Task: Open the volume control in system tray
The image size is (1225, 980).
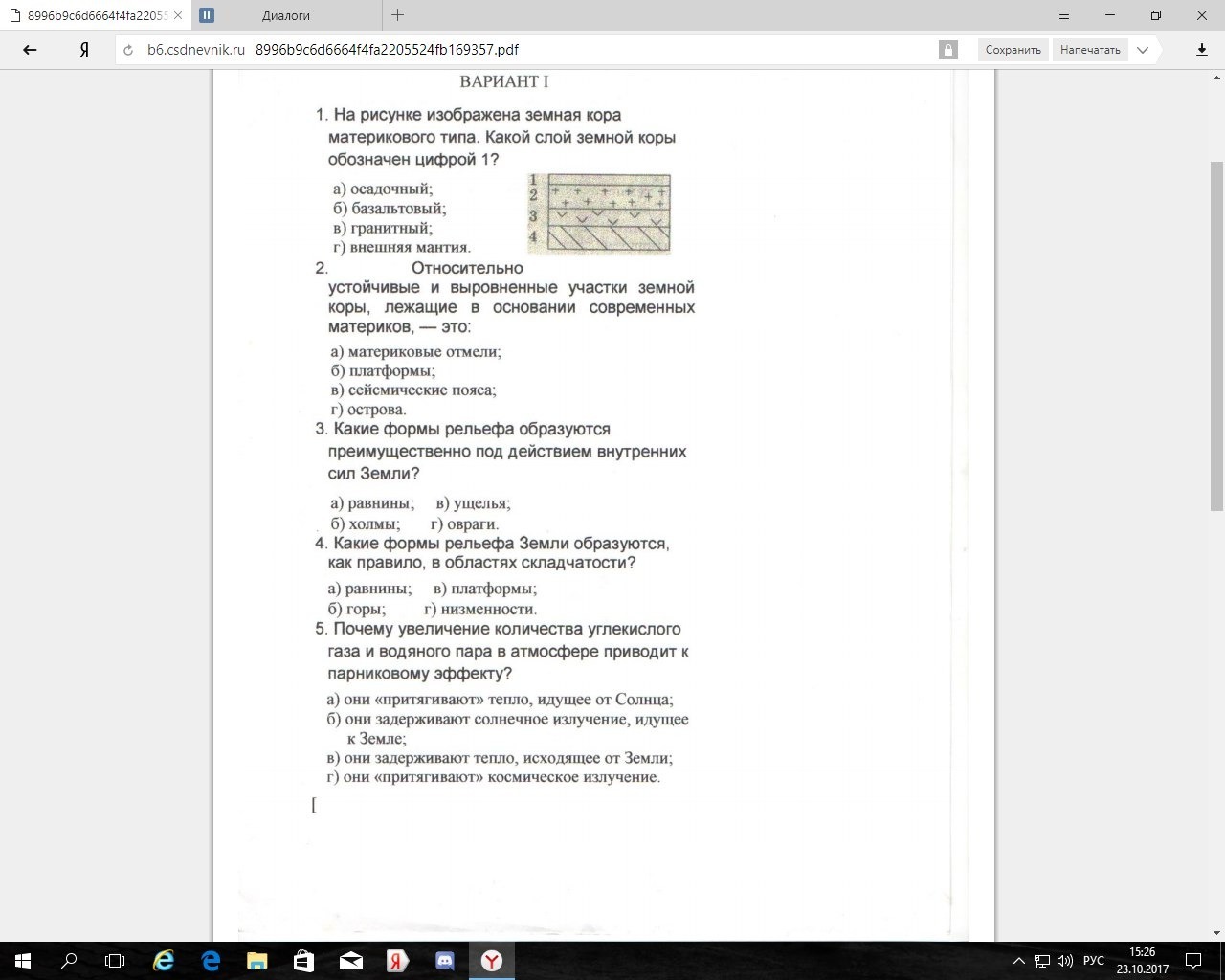Action: 1064,961
